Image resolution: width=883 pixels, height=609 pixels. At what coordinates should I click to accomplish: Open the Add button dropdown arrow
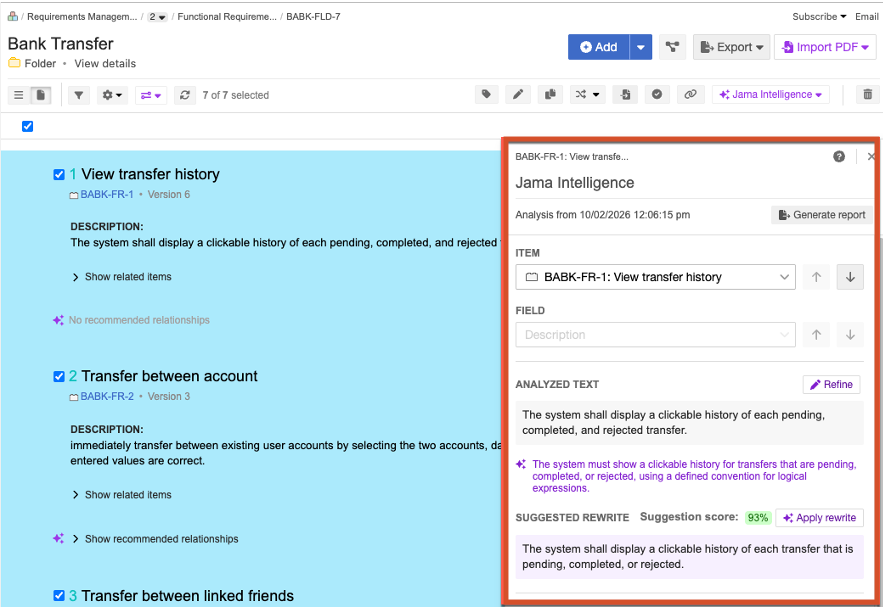[x=641, y=47]
